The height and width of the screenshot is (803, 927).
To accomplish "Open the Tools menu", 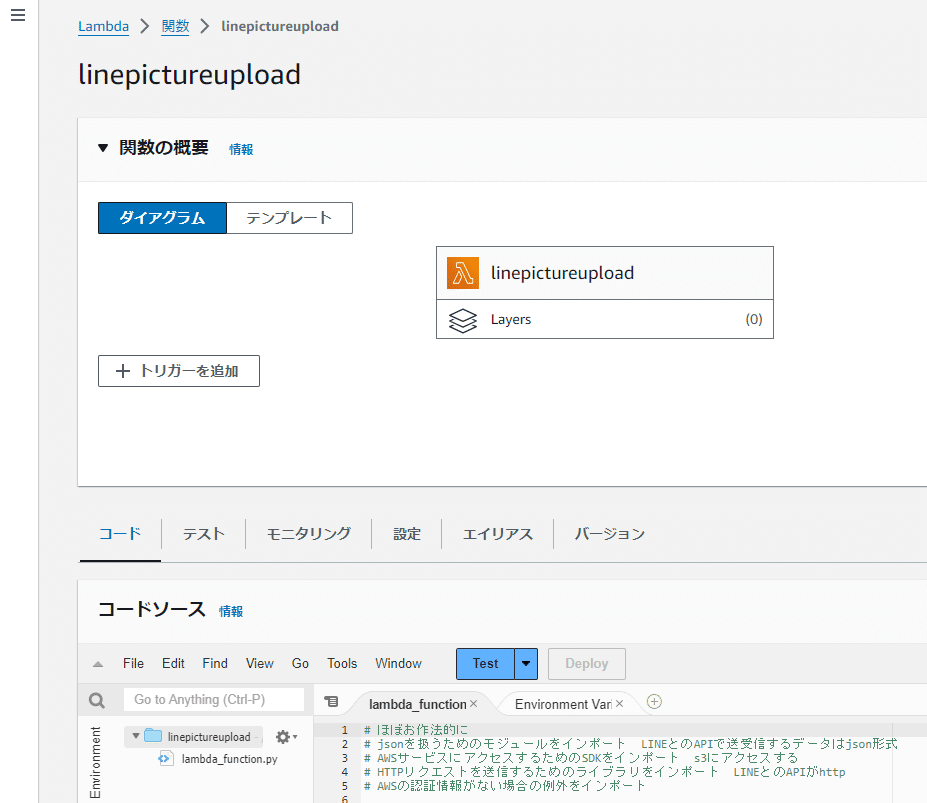I will tap(342, 663).
